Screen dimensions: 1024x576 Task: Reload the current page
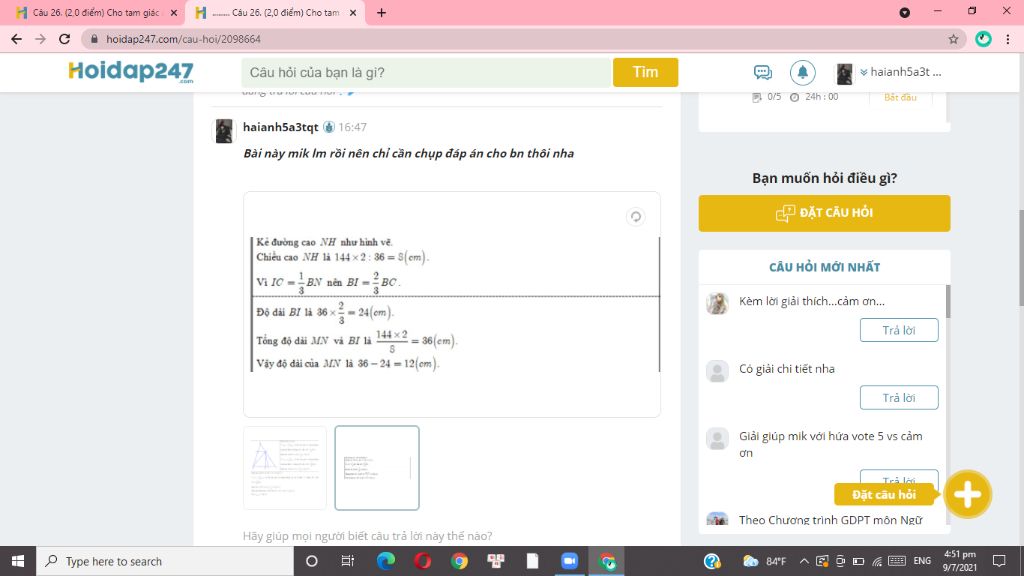pyautogui.click(x=64, y=39)
